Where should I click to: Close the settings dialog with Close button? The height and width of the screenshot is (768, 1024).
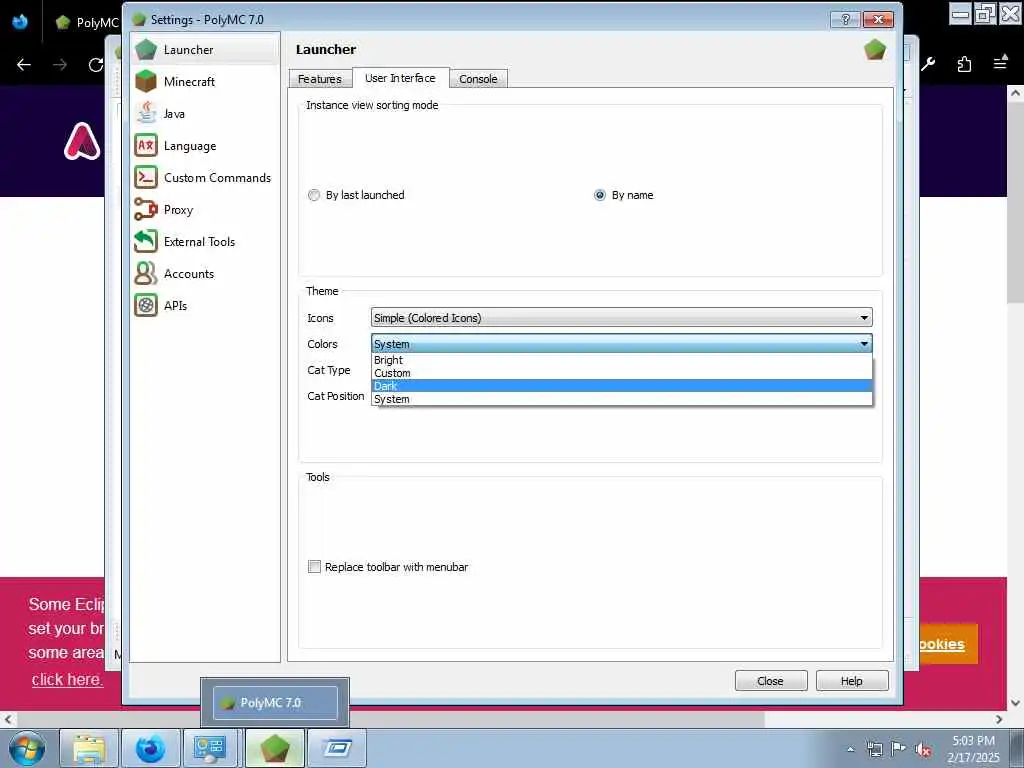pyautogui.click(x=771, y=680)
